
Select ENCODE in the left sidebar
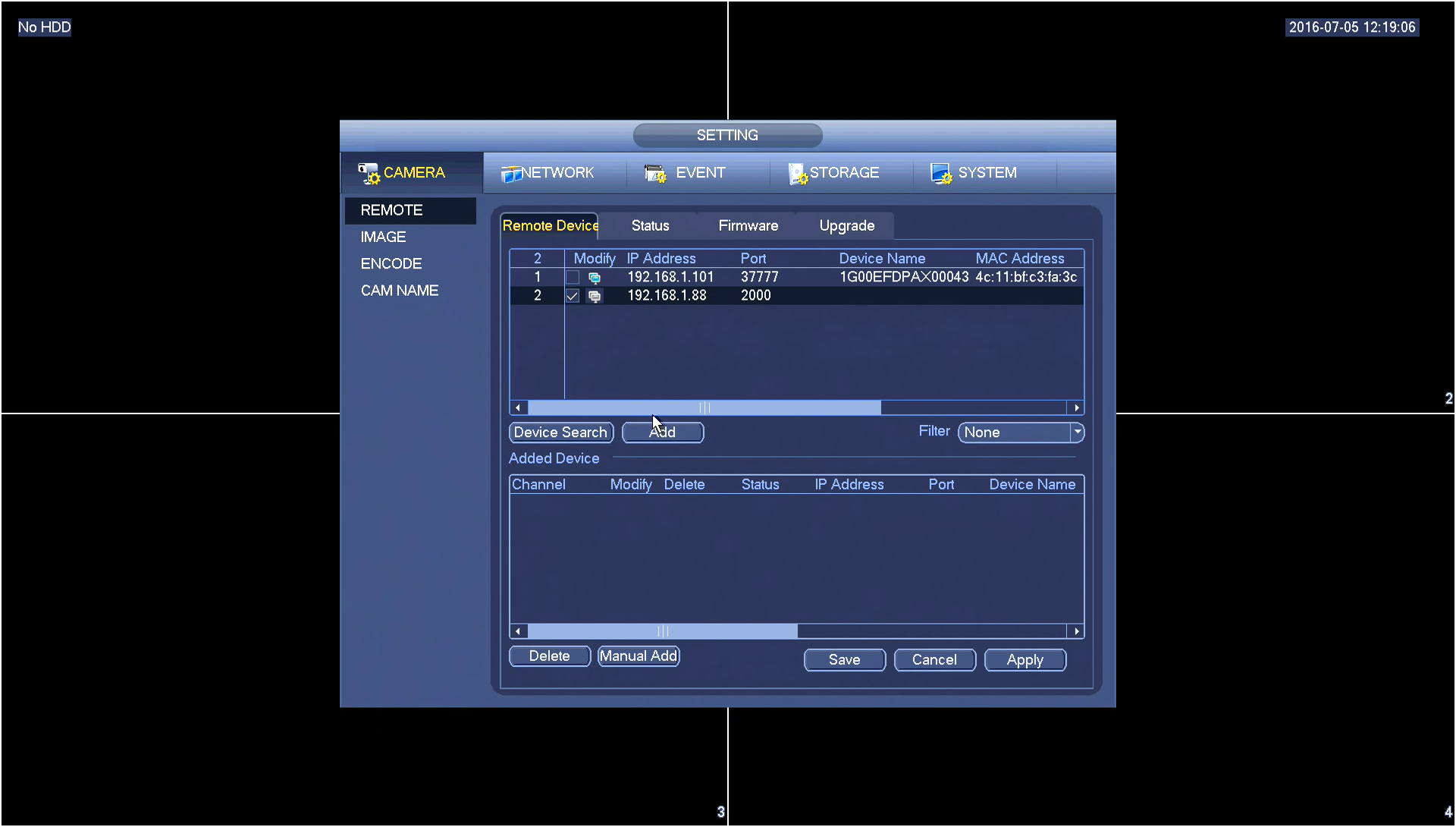click(x=391, y=264)
